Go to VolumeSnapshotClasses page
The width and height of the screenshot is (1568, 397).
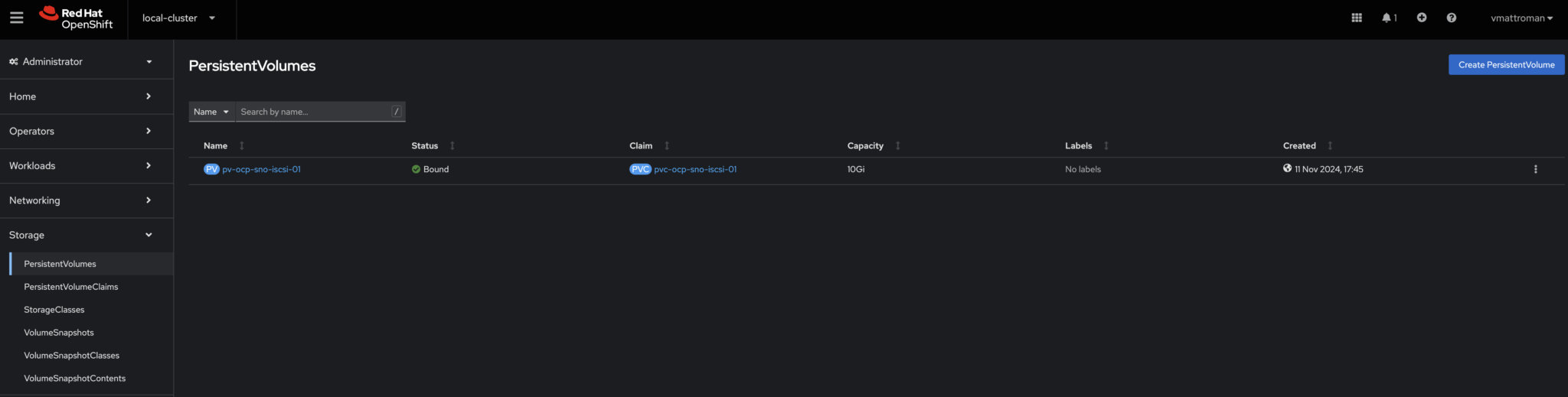coord(71,356)
